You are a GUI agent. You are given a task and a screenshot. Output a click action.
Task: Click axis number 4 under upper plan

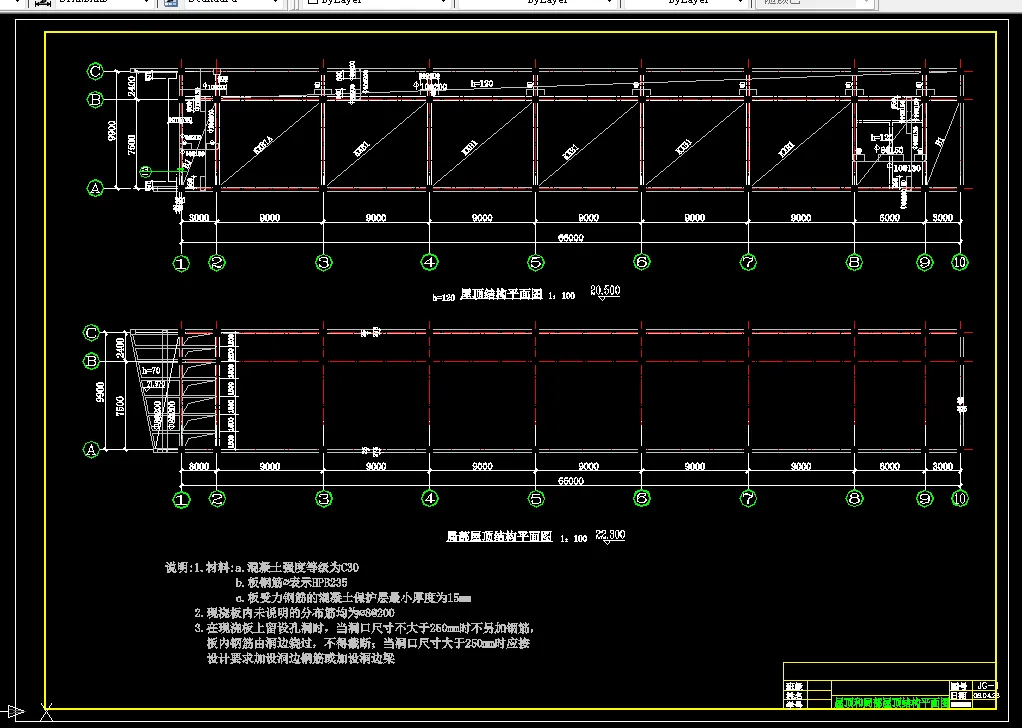click(430, 263)
